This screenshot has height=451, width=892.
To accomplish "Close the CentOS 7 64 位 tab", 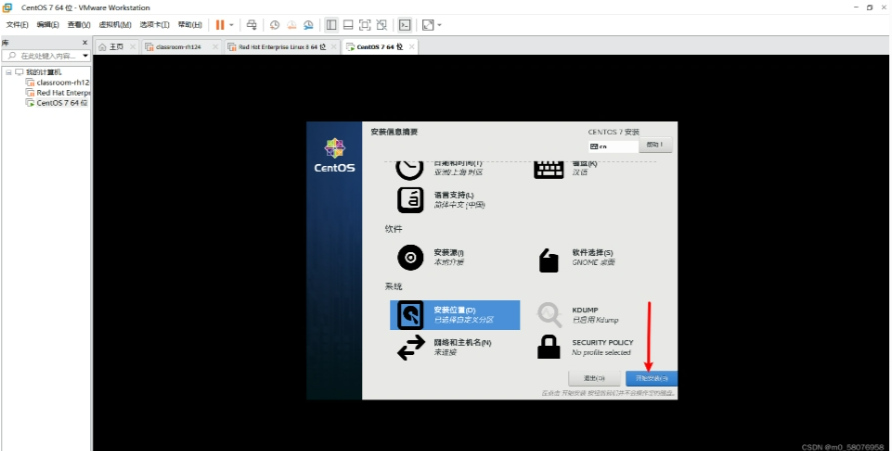I will point(411,47).
